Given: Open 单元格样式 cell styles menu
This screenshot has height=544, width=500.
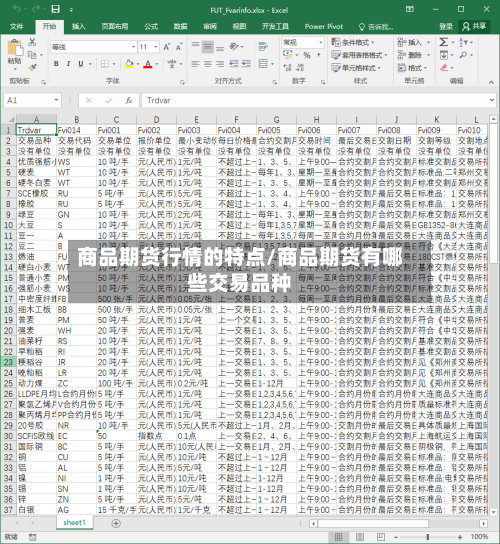Looking at the screenshot, I should click(356, 68).
